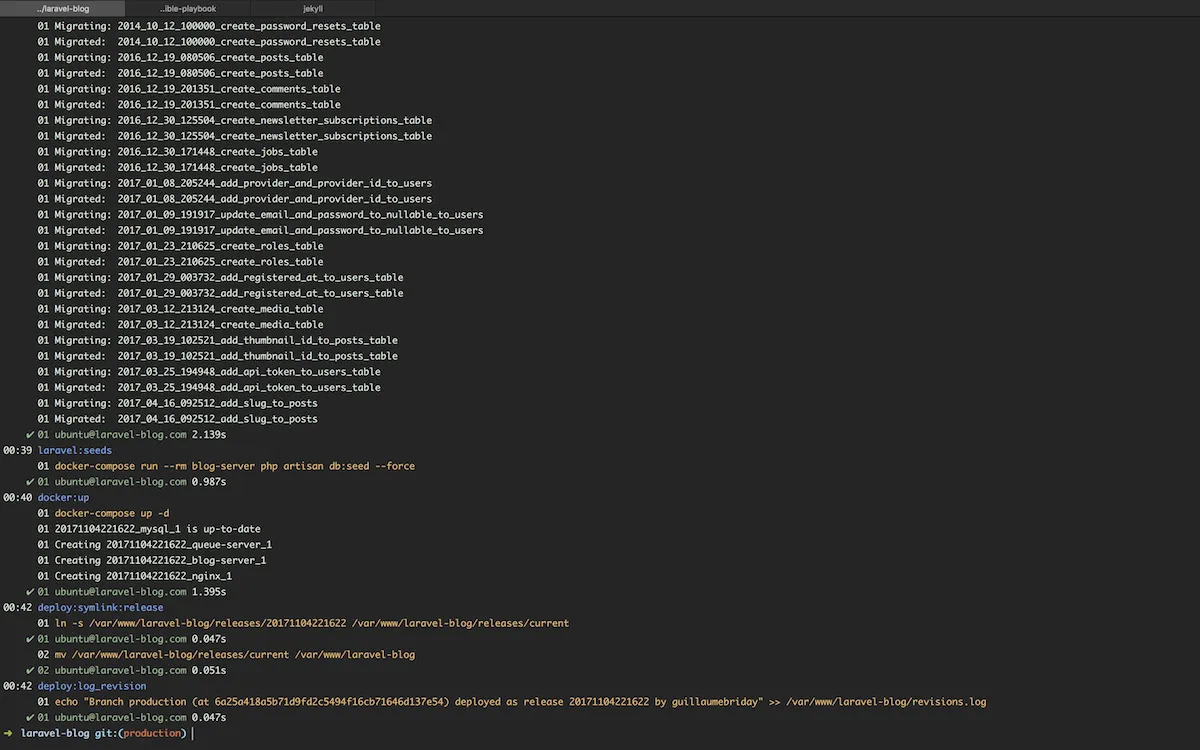Click Migrating add_thumbnail_id_to_posts_table line
This screenshot has width=1200, height=750.
[218, 340]
